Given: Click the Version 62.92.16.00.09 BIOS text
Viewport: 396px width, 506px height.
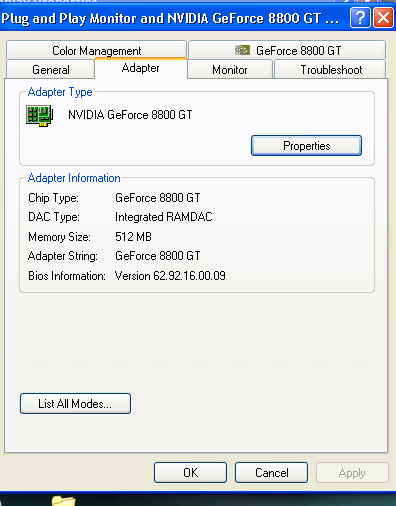Looking at the screenshot, I should [170, 276].
